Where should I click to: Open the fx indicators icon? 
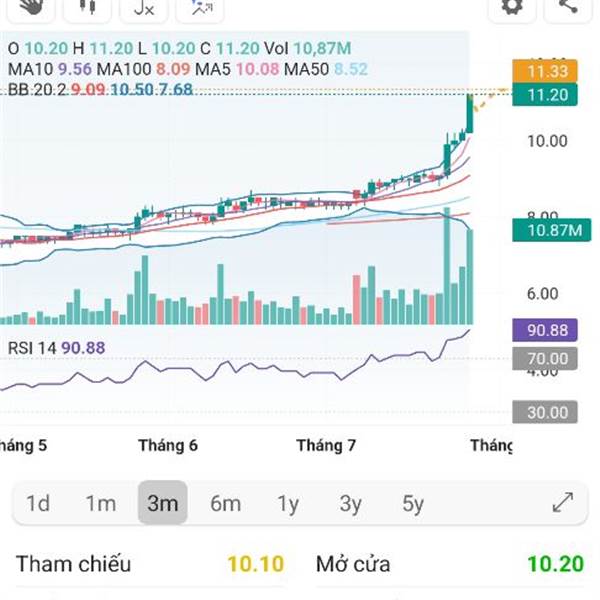(144, 8)
